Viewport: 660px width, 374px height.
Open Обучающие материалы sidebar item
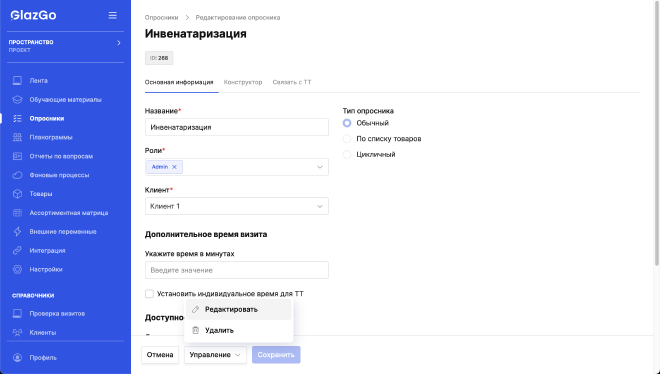point(65,99)
